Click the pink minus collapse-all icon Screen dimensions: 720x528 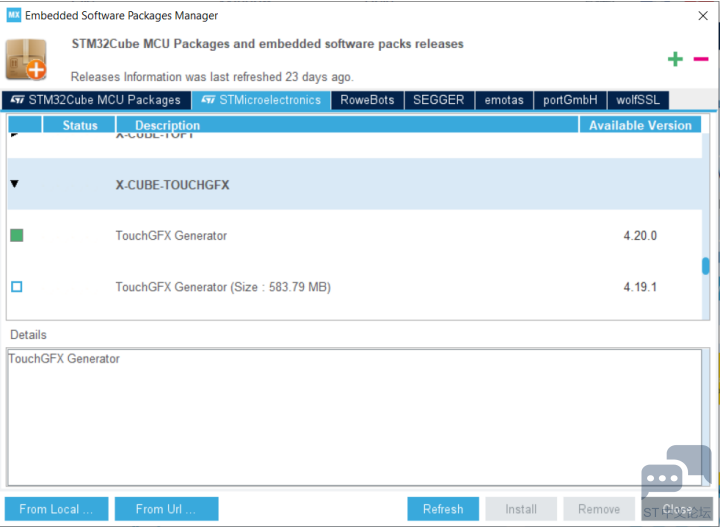[701, 59]
